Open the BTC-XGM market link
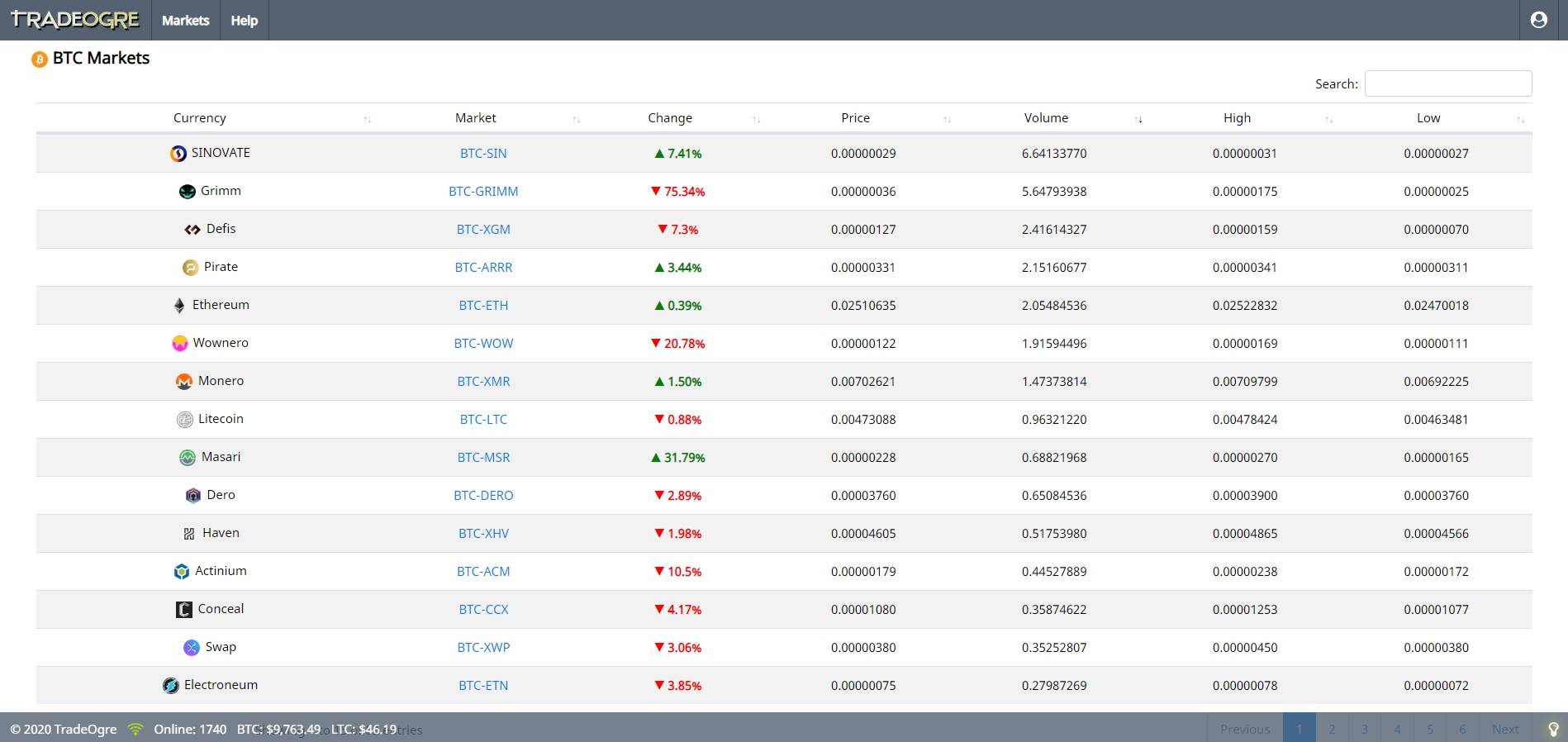1568x742 pixels. tap(483, 230)
